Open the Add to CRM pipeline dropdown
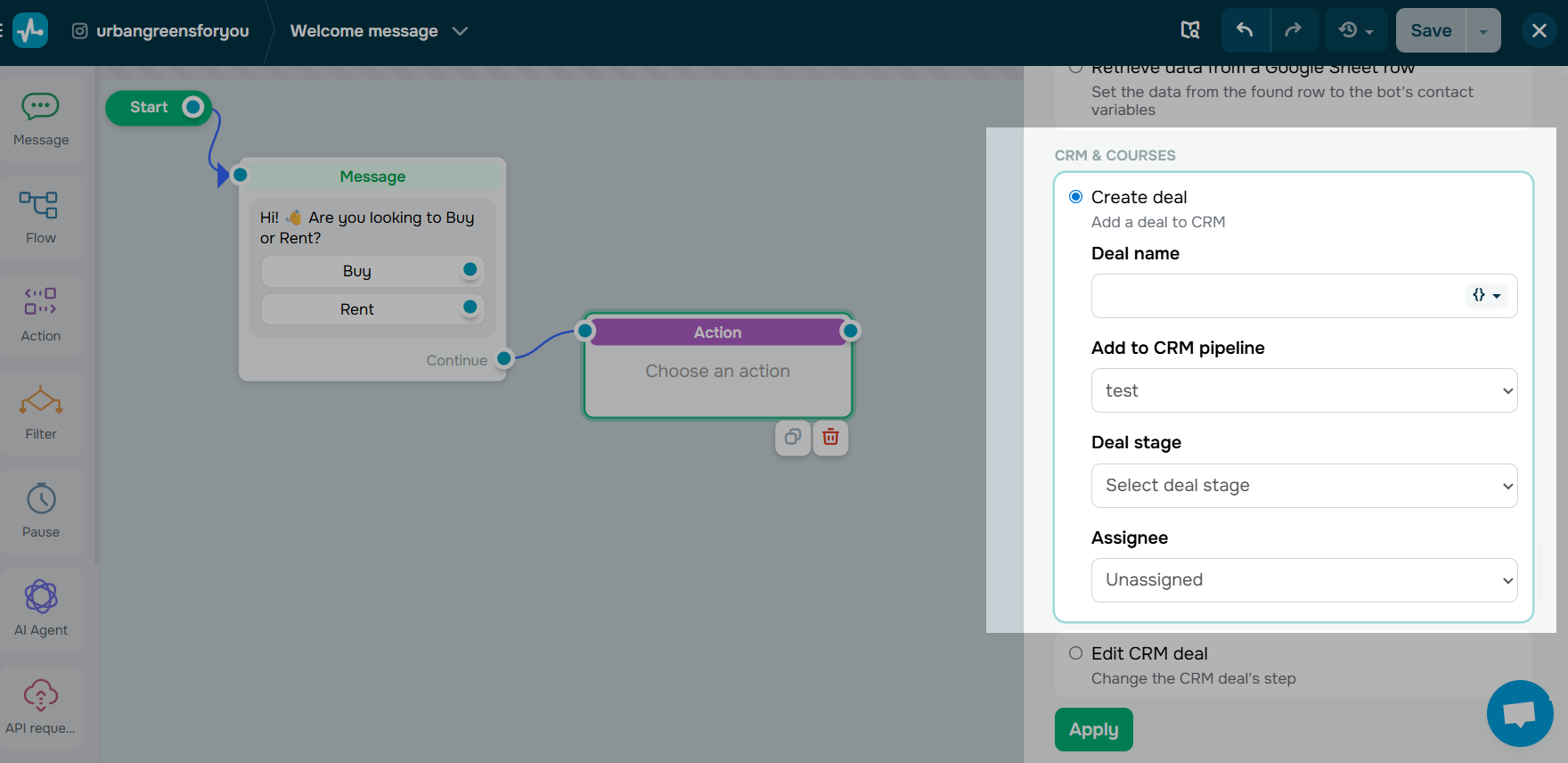 pos(1303,390)
